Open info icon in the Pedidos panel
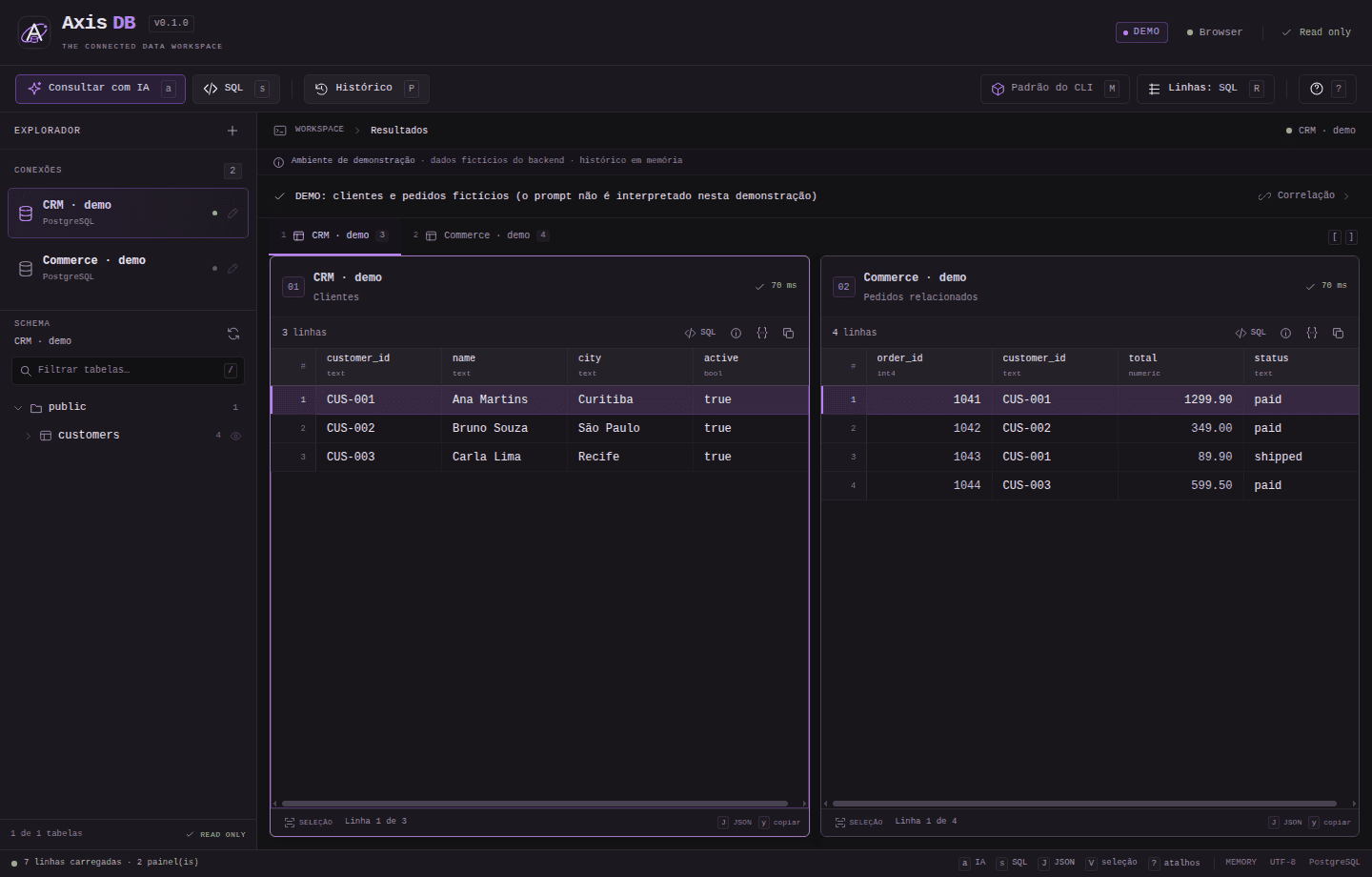Viewport: 1372px width, 877px height. (x=1285, y=333)
